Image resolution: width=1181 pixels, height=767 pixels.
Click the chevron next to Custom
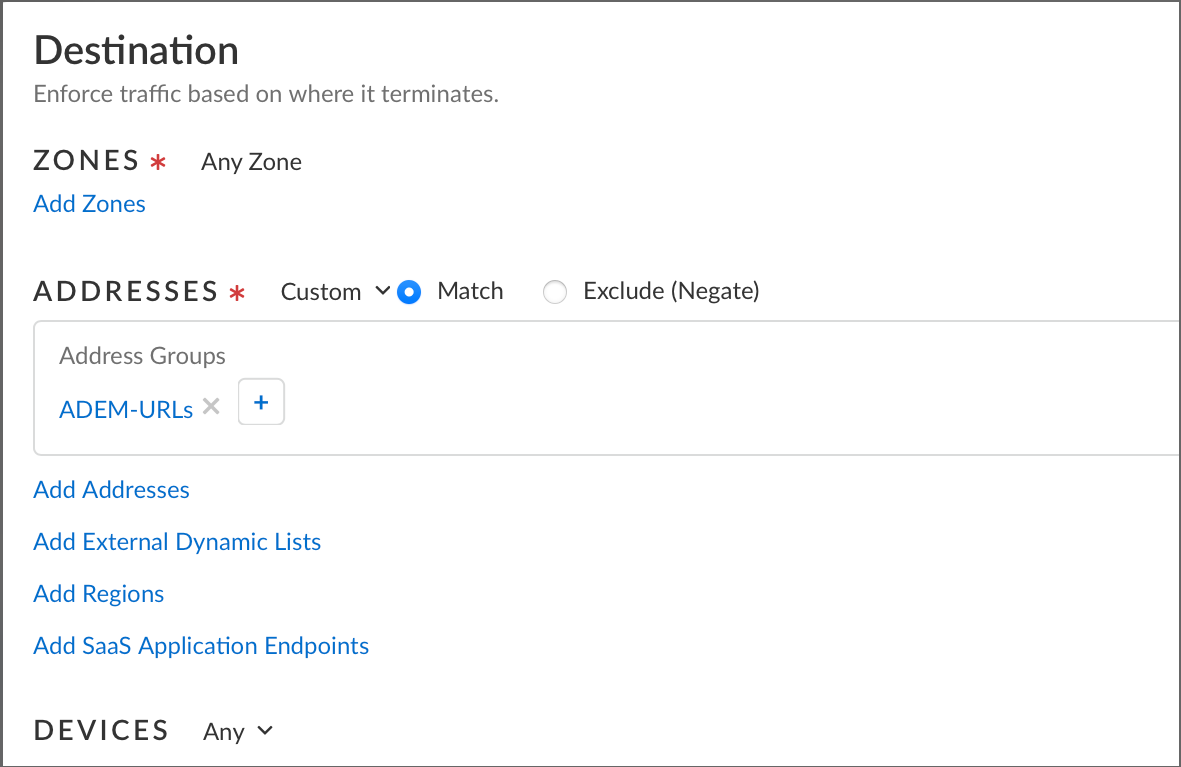coord(382,291)
